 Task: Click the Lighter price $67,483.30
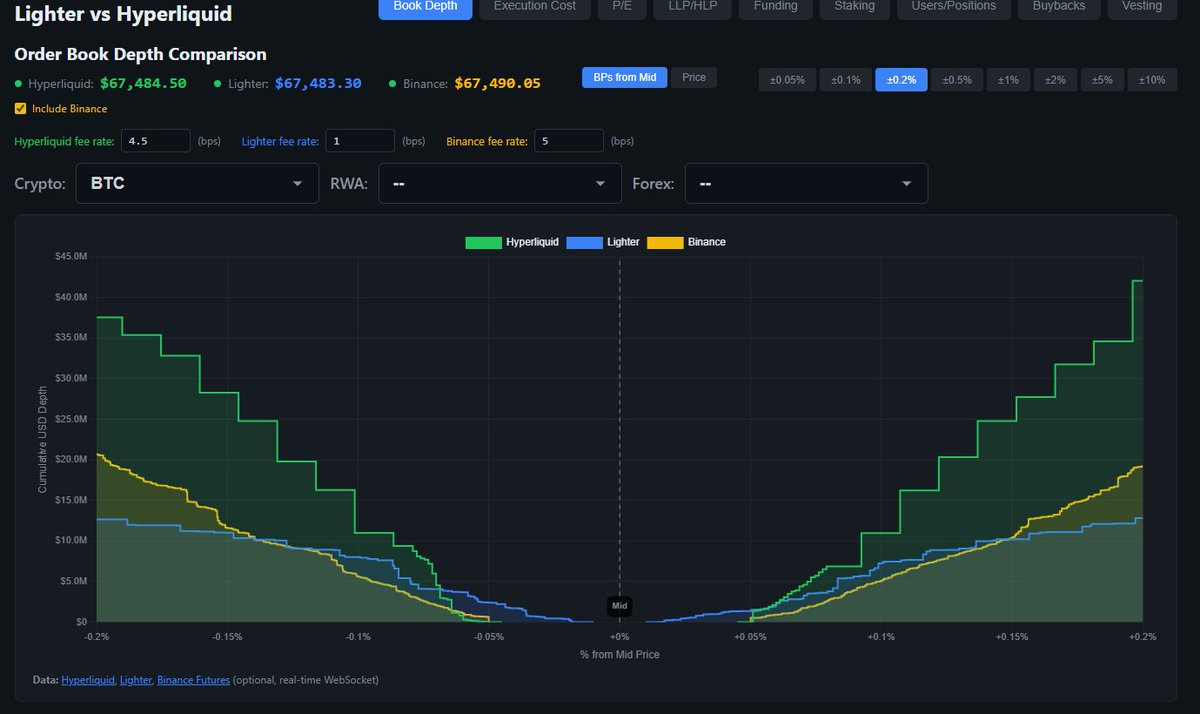(318, 84)
